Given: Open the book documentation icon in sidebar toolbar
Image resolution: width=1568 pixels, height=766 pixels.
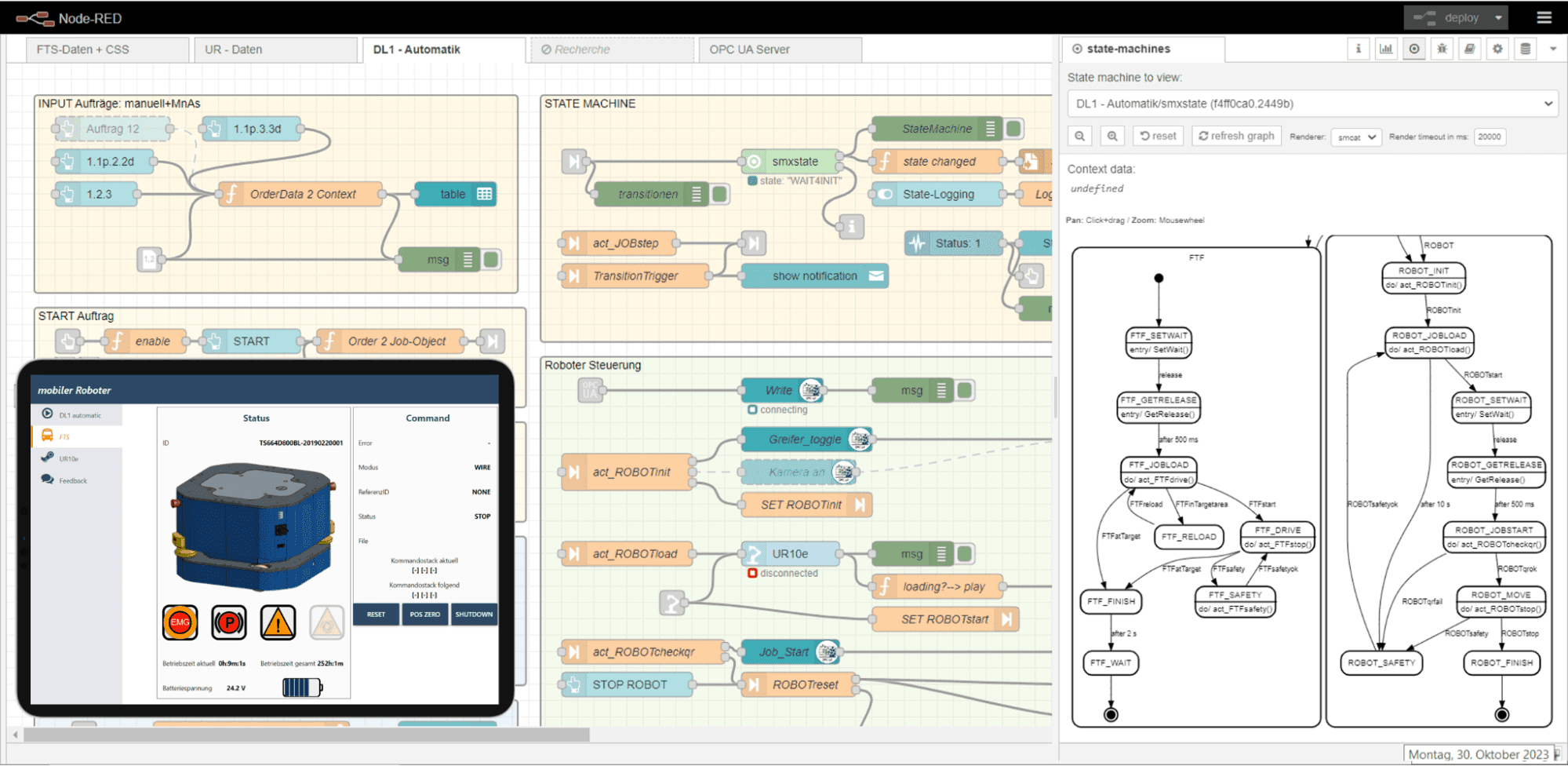Looking at the screenshot, I should [1469, 49].
